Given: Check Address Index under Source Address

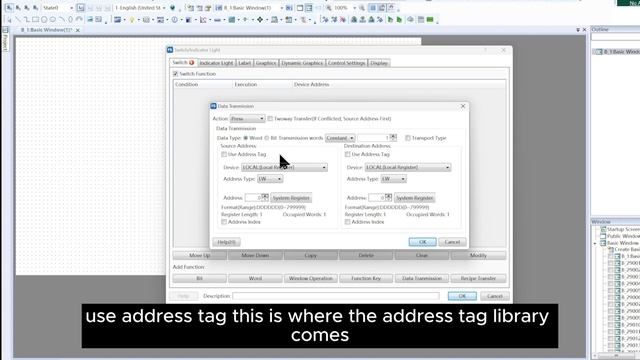Looking at the screenshot, I should click(x=224, y=222).
